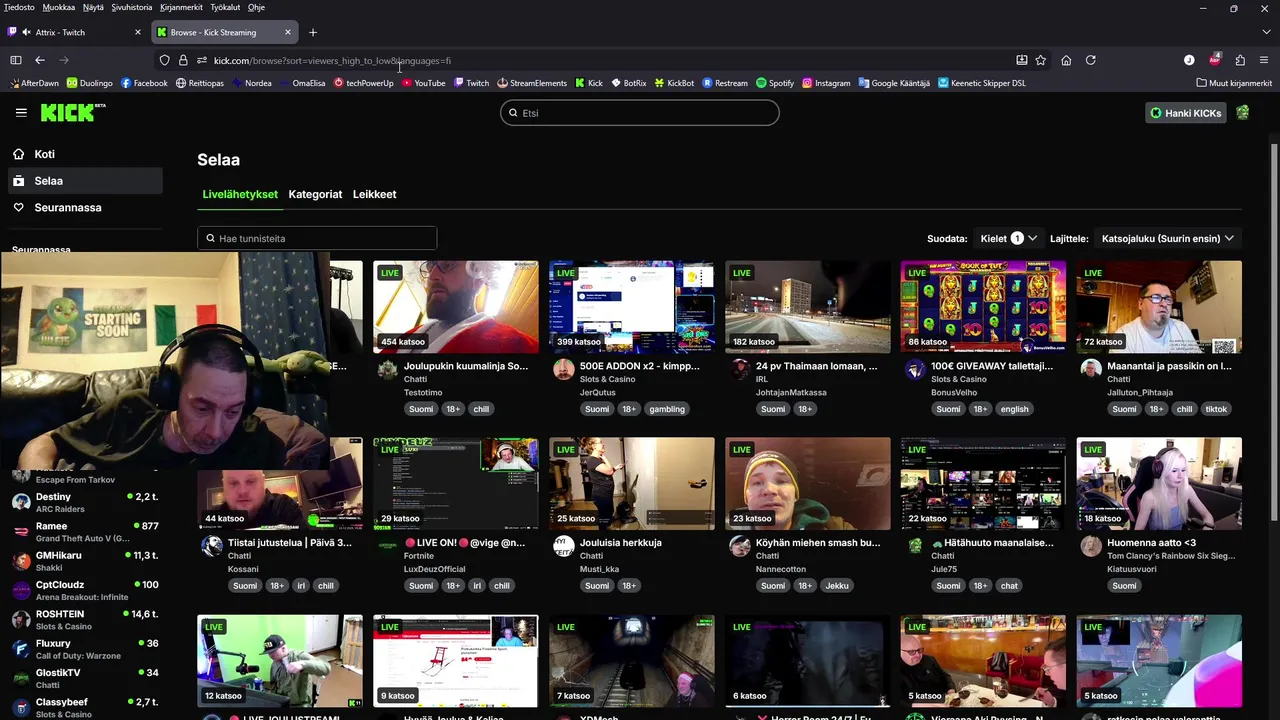Click the Jalluton_Pihtaaja channel avatar
The height and width of the screenshot is (720, 1280).
coord(1091,369)
